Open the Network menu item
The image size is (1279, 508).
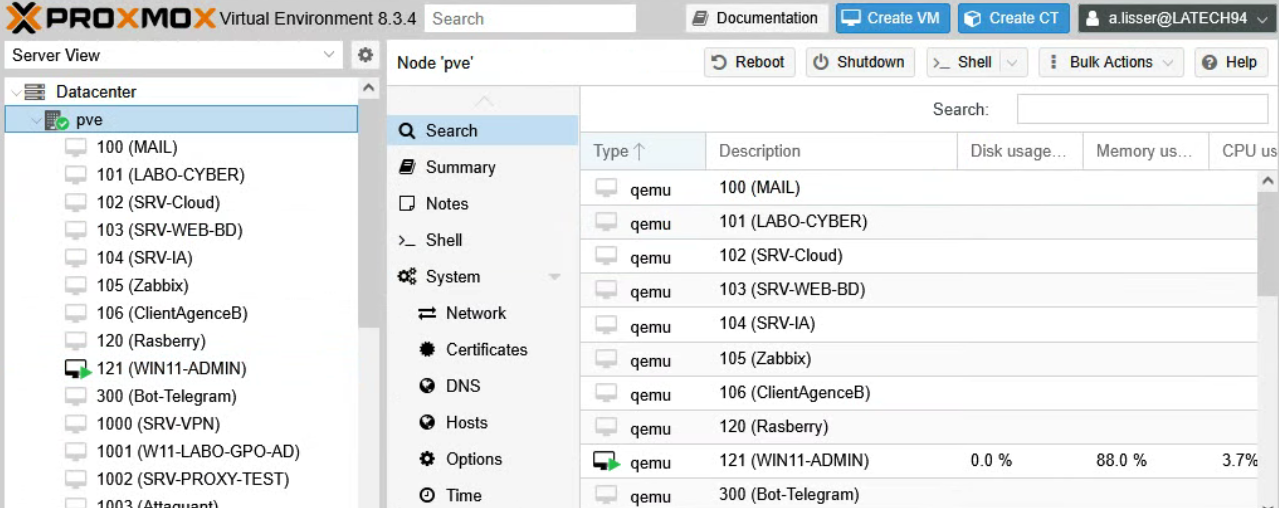coord(482,313)
